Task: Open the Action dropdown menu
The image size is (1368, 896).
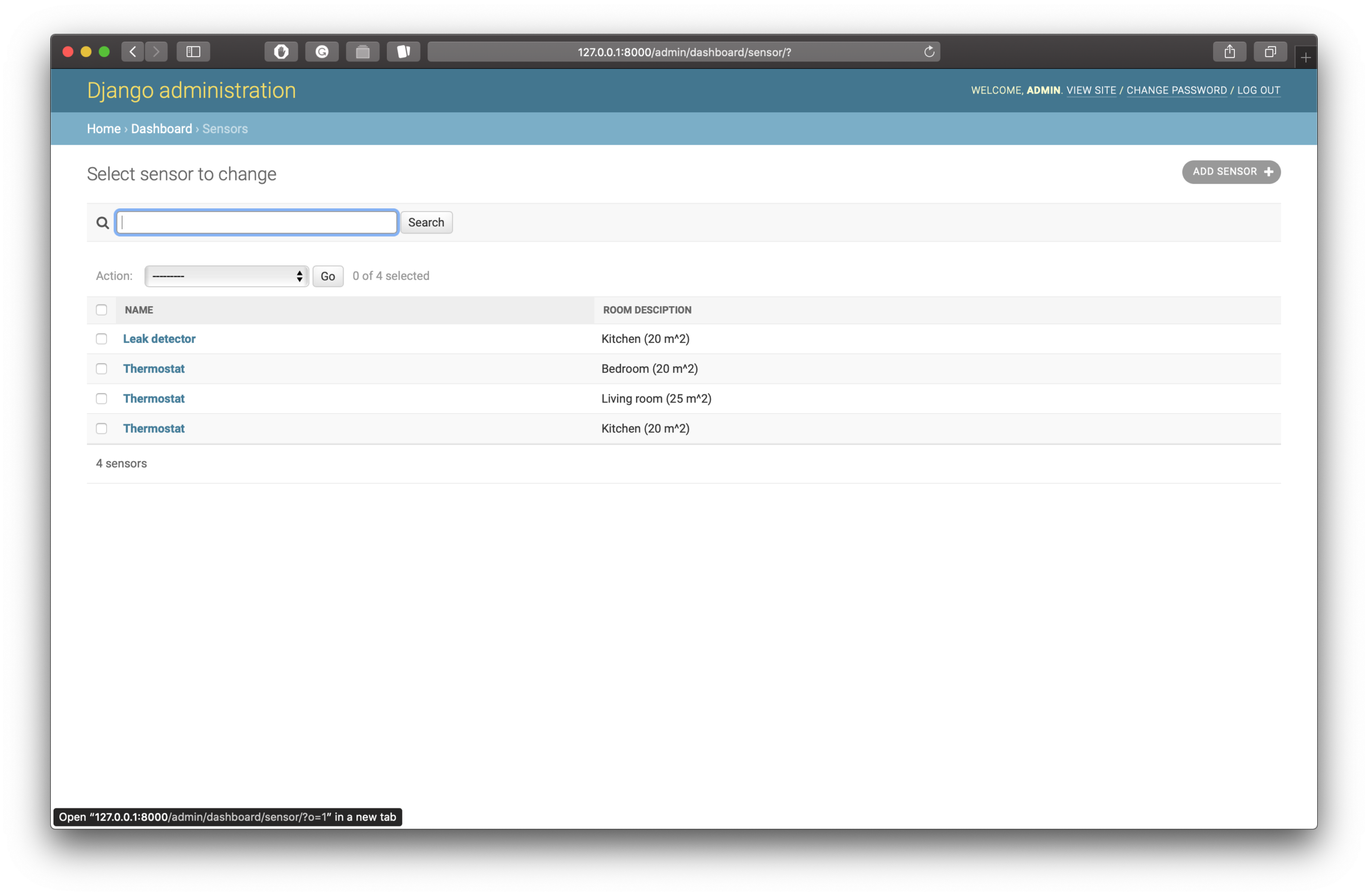Action: pos(226,276)
